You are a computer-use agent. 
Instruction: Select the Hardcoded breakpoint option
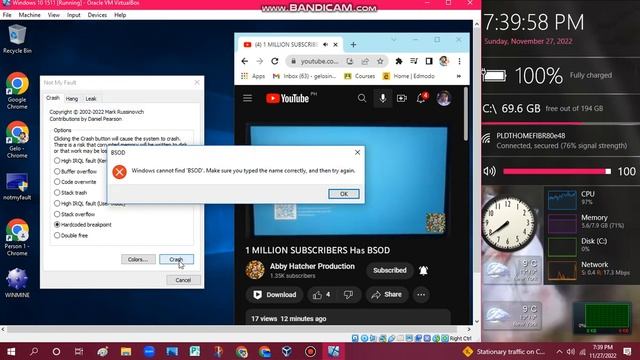click(x=83, y=224)
